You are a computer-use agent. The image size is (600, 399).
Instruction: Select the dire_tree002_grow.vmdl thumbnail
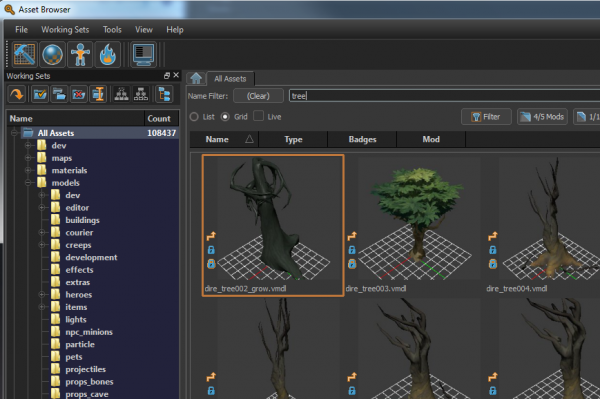(273, 226)
